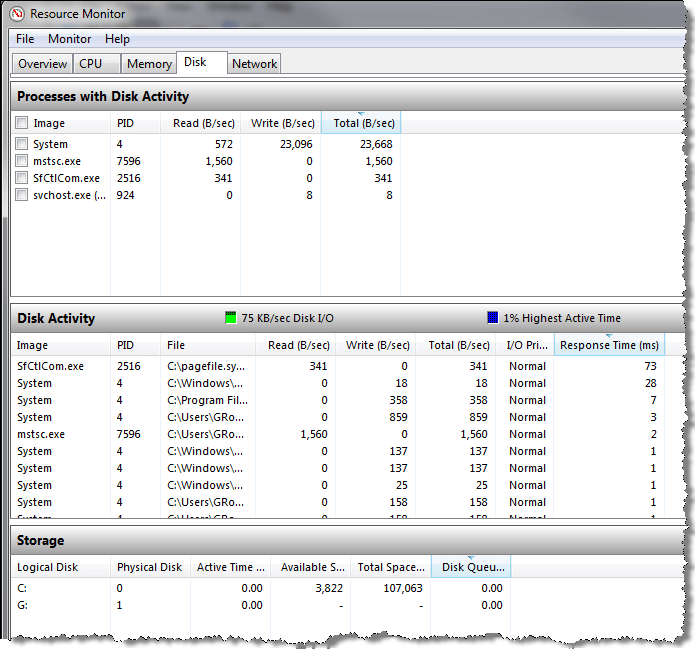Viewport: 695px width, 649px height.
Task: Select the SfCtlCom.exe C:\pagefile.sy... disk activity row
Action: 338,366
